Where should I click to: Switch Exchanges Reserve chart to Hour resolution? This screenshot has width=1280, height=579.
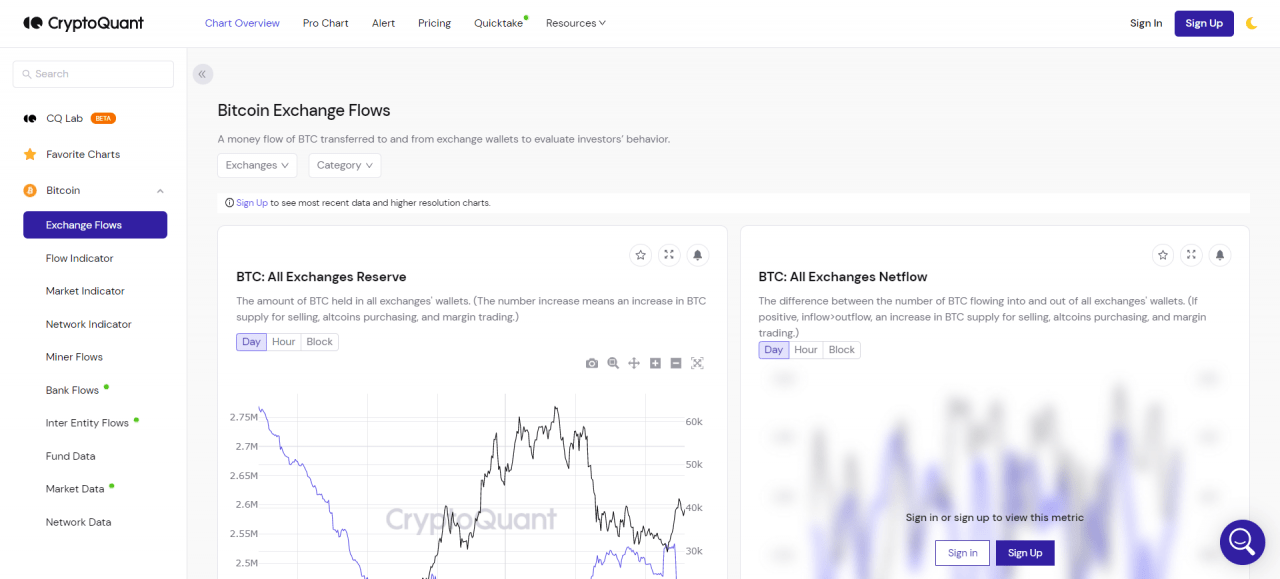[x=284, y=341]
